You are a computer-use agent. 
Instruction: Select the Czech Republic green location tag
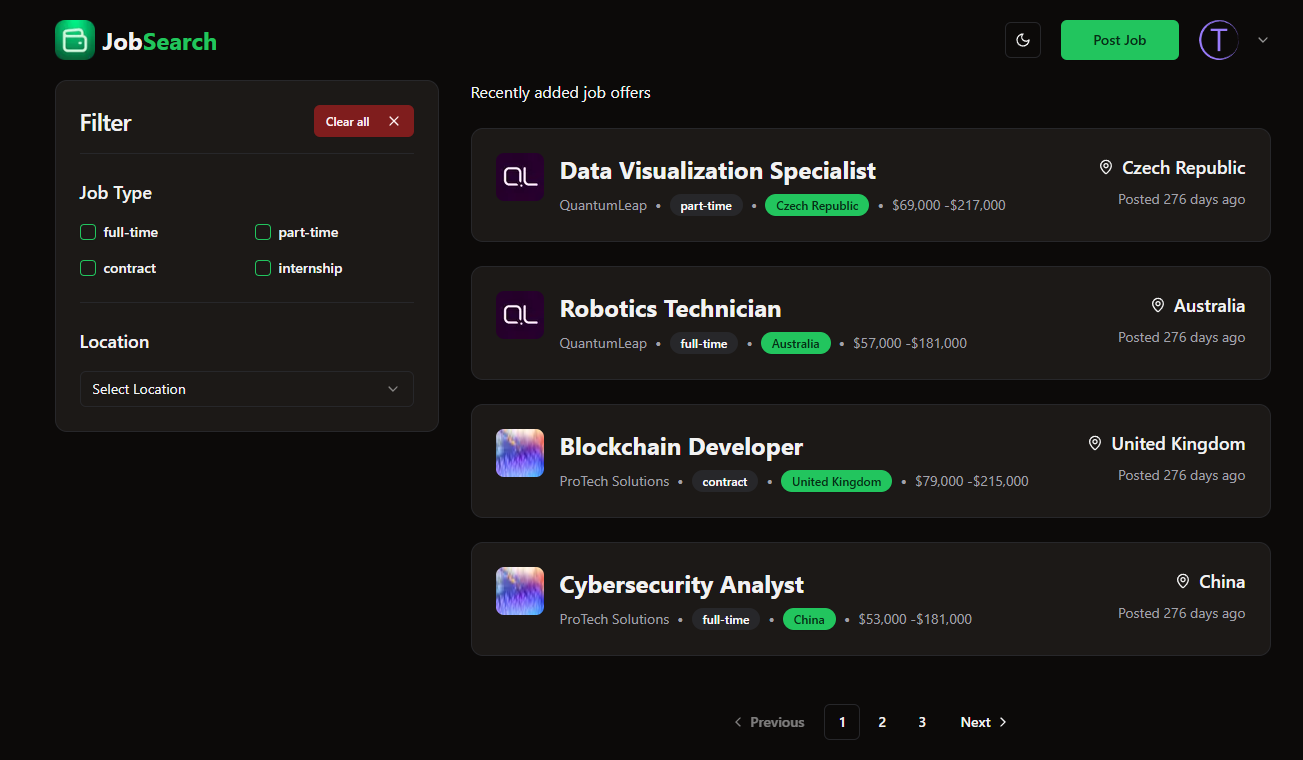click(x=817, y=205)
